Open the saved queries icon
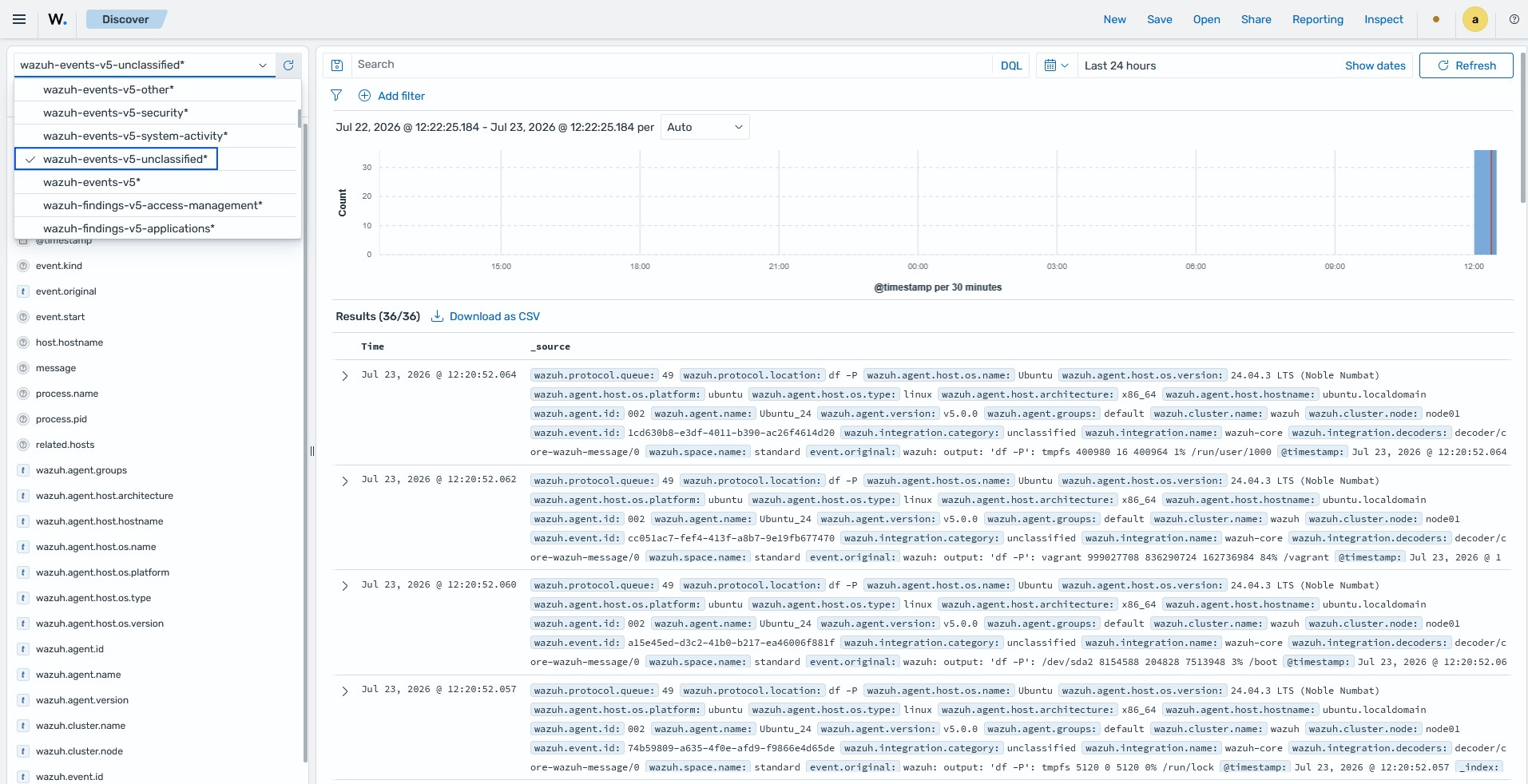Viewport: 1528px width, 784px height. (337, 65)
